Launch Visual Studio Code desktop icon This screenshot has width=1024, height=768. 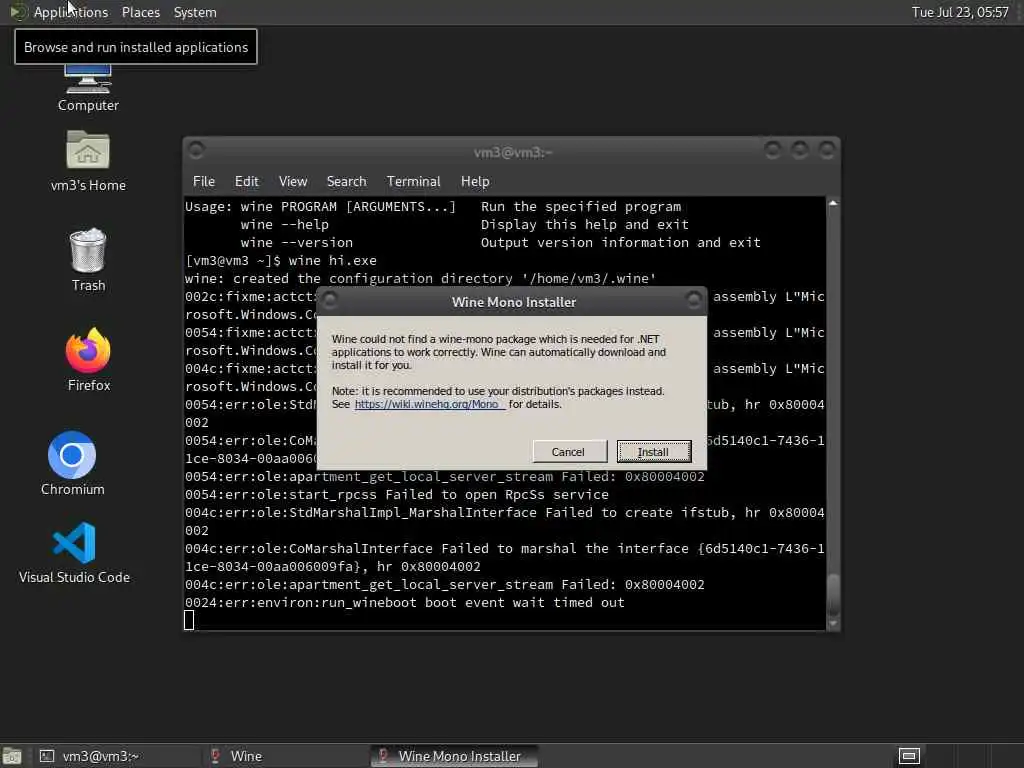pos(74,552)
